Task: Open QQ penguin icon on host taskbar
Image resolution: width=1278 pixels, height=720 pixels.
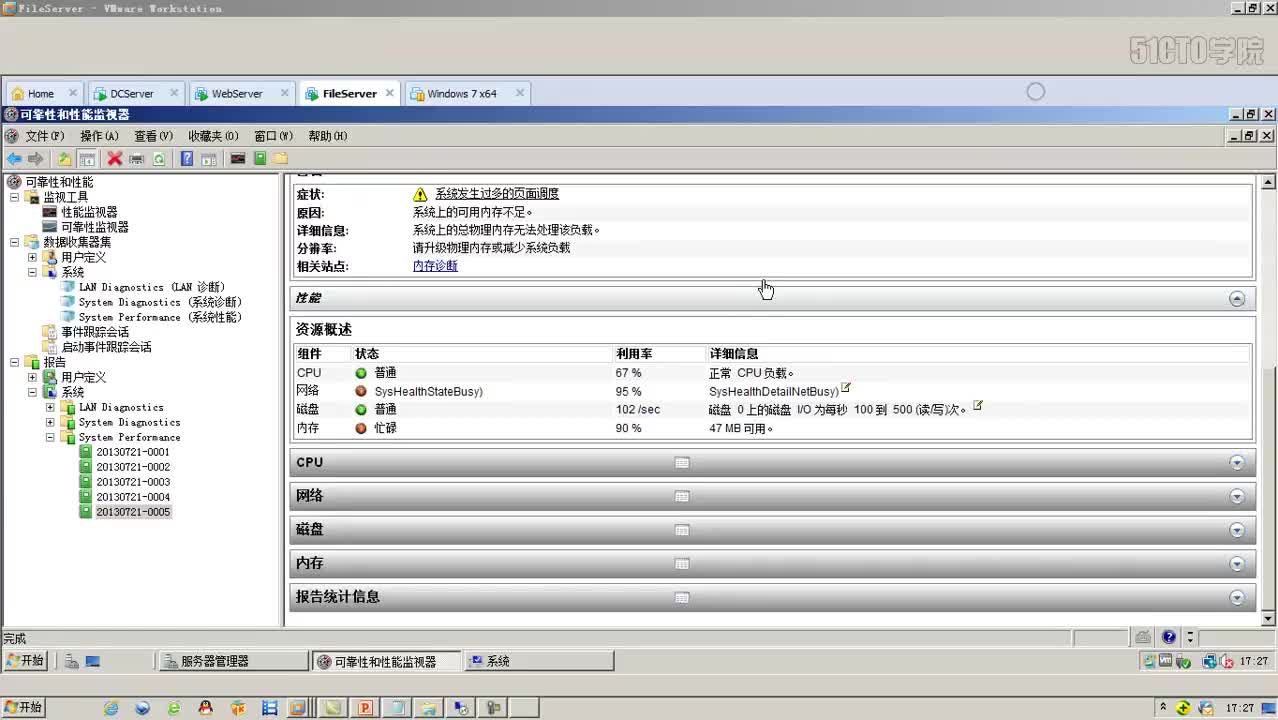Action: pos(205,708)
